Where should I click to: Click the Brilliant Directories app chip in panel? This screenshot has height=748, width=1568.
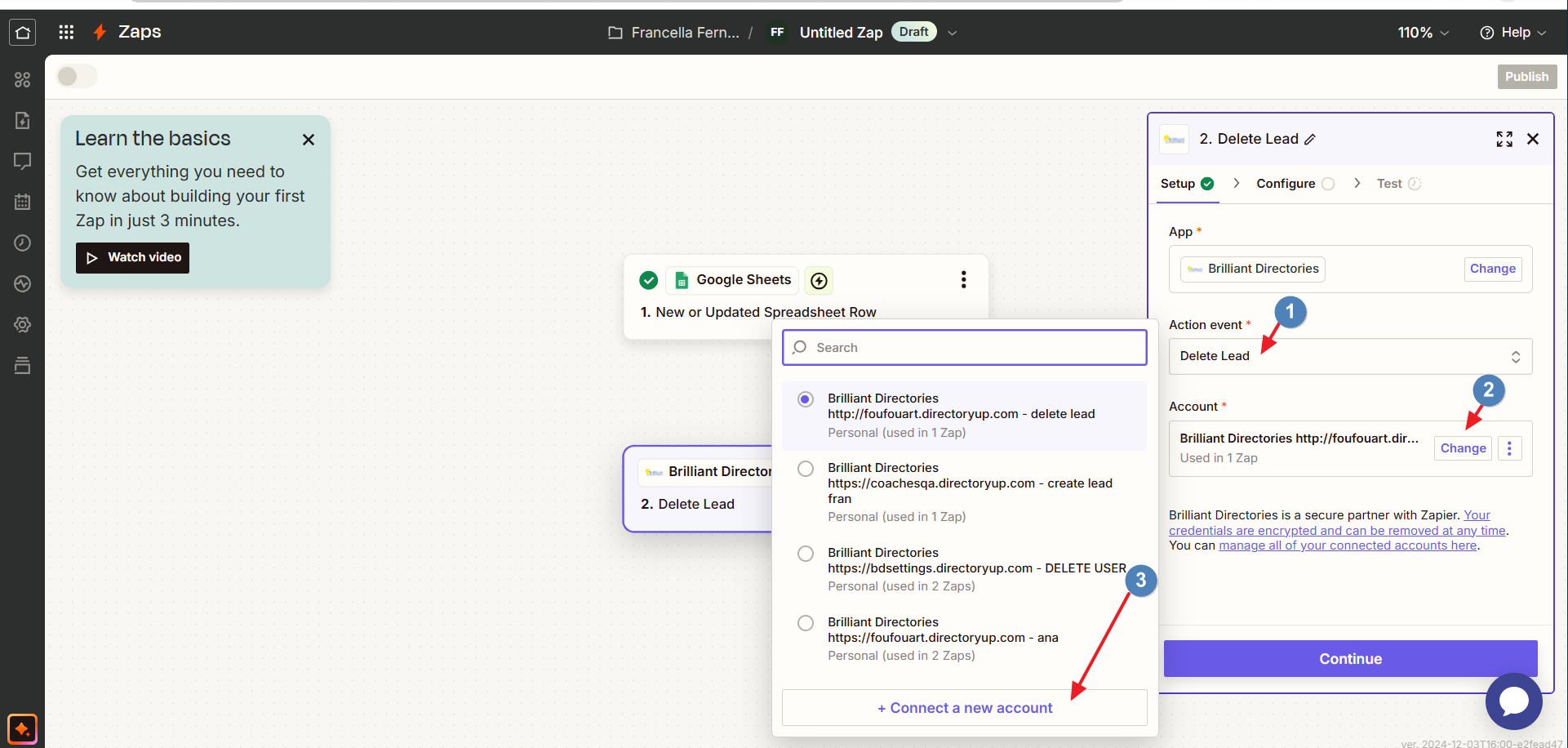1253,269
